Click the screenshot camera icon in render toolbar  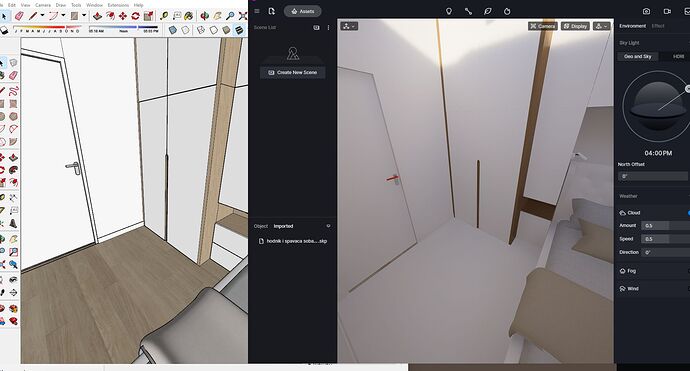click(646, 11)
